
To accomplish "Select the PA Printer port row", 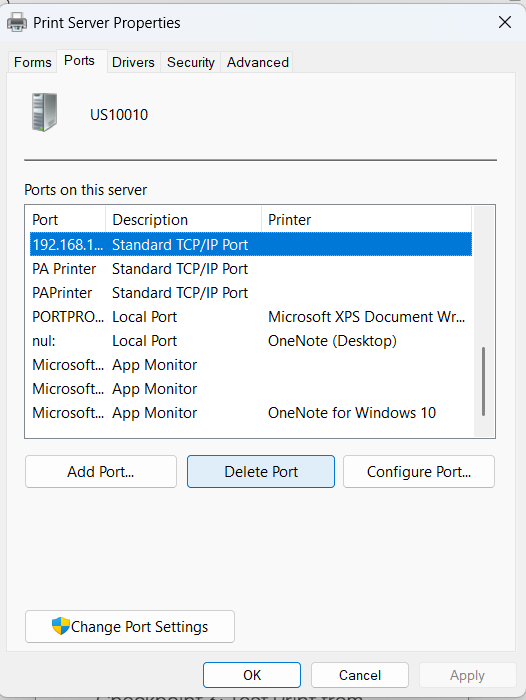I will 251,269.
